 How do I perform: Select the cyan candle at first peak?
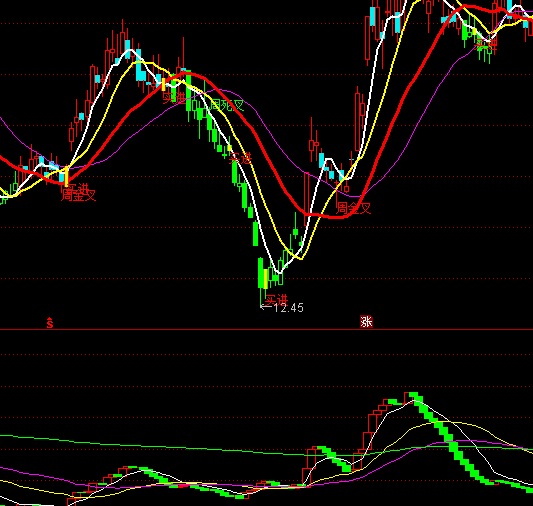tap(127, 49)
